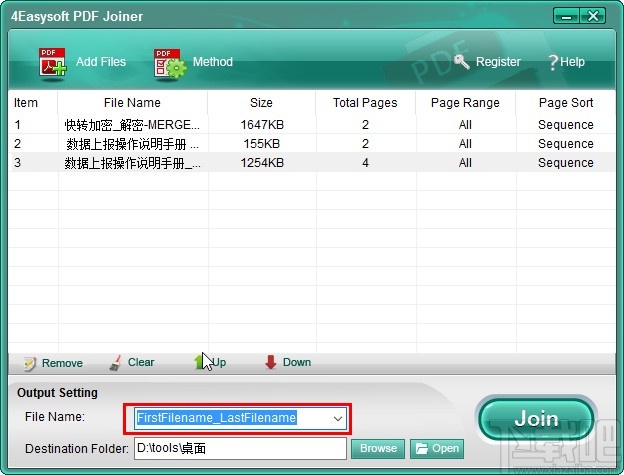
Task: Click the Remove button text
Action: [x=62, y=363]
